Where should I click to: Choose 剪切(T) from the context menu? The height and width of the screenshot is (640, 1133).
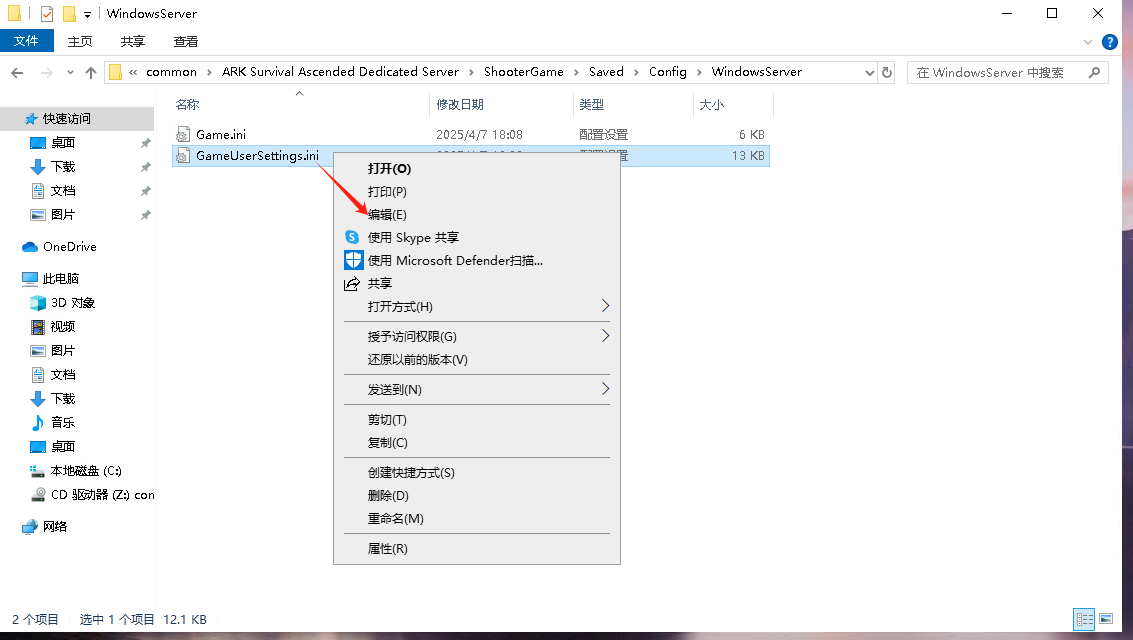click(477, 420)
